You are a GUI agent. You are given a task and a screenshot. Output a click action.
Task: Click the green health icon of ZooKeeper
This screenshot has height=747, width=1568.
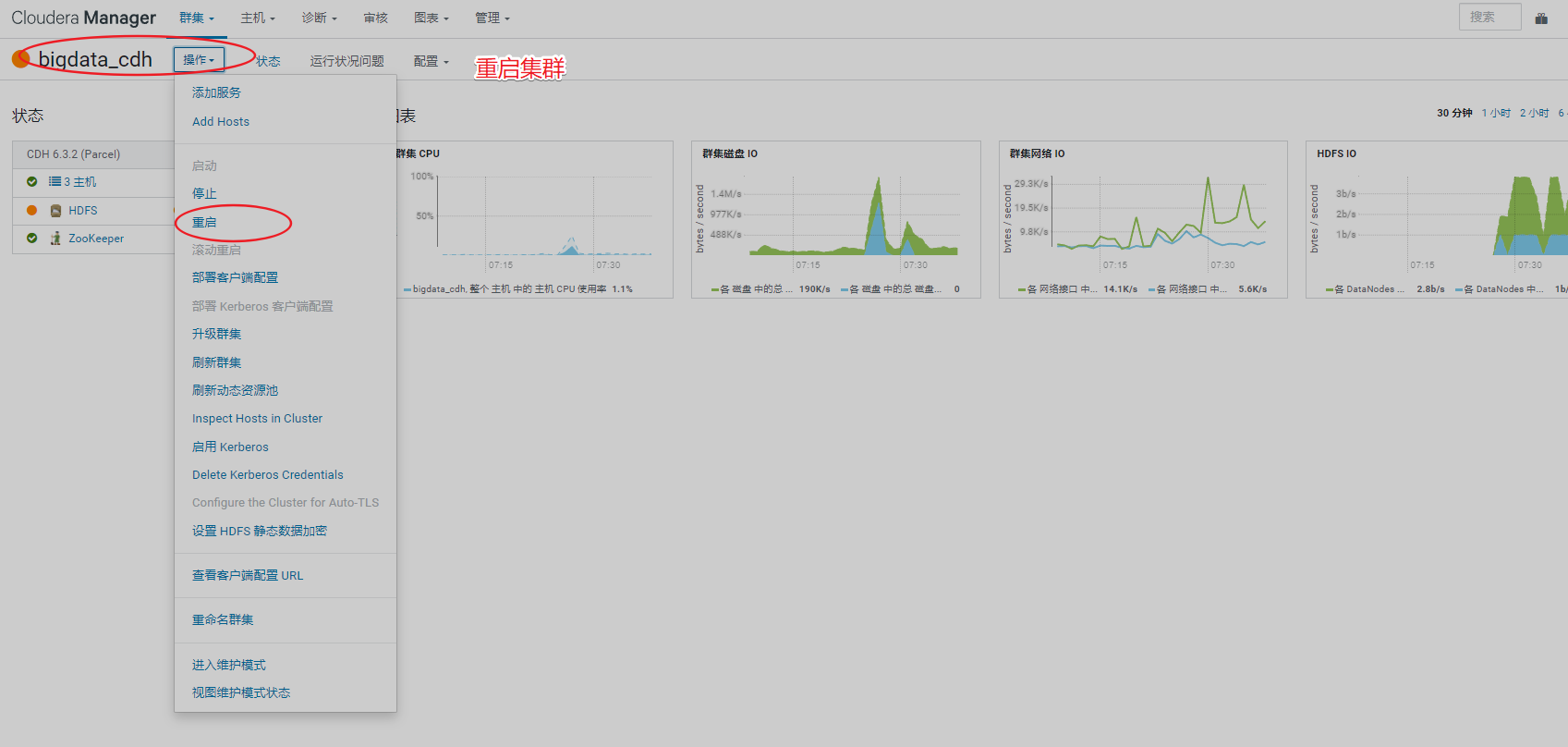(x=32, y=239)
